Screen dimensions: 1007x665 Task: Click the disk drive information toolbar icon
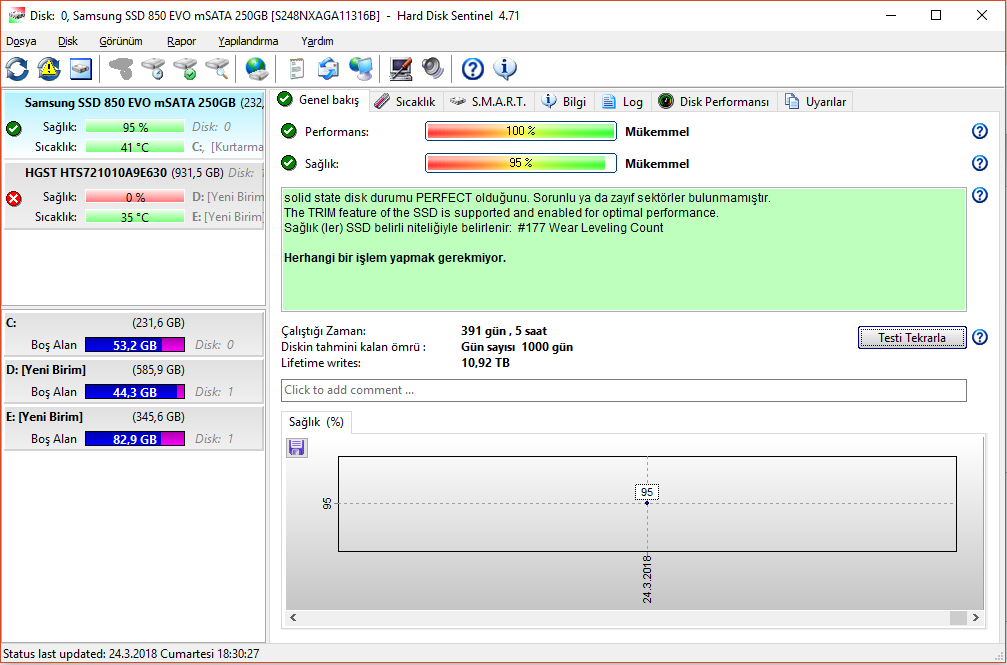coord(81,69)
